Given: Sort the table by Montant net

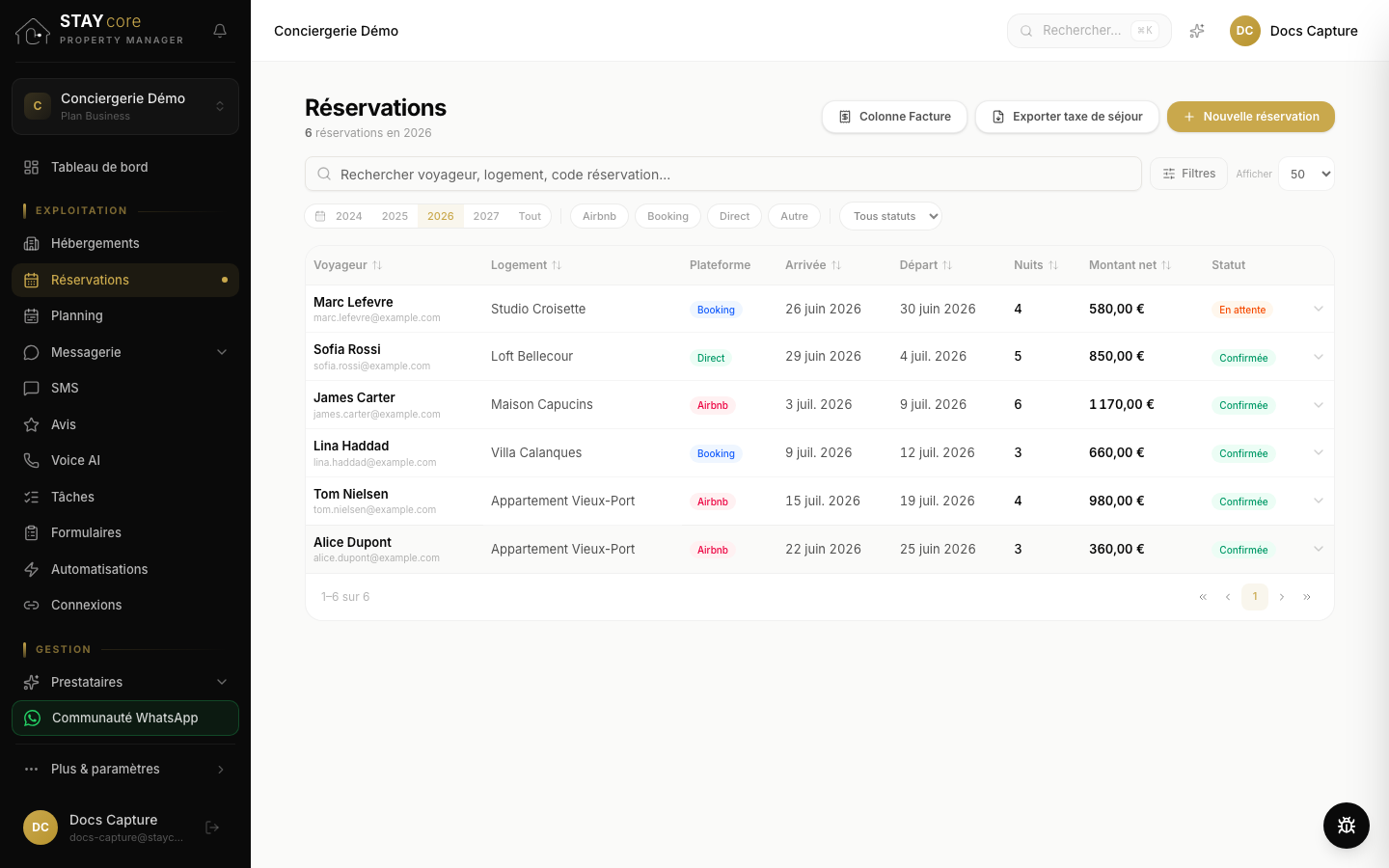Looking at the screenshot, I should click(1130, 265).
